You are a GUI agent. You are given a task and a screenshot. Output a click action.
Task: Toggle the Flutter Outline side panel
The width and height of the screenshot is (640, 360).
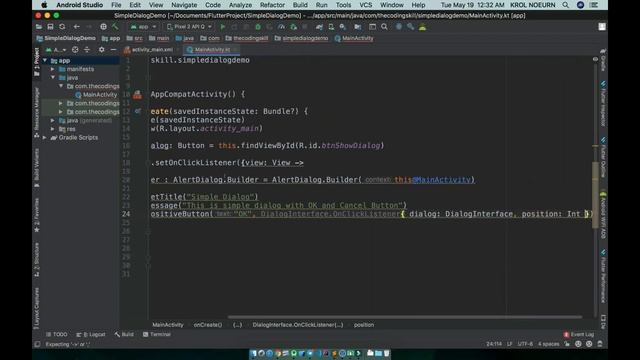[603, 157]
